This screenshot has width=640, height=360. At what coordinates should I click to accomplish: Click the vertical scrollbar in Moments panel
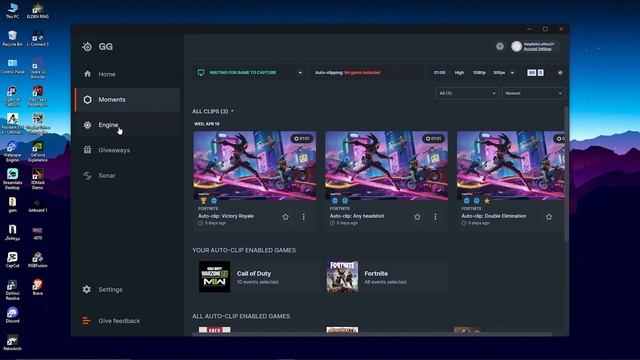(x=566, y=173)
